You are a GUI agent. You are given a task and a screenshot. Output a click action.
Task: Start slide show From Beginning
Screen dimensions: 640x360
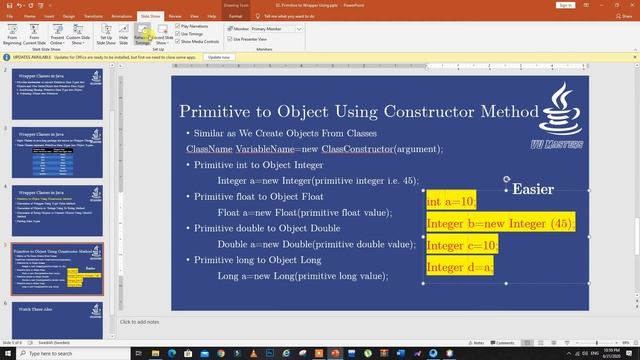[x=12, y=34]
